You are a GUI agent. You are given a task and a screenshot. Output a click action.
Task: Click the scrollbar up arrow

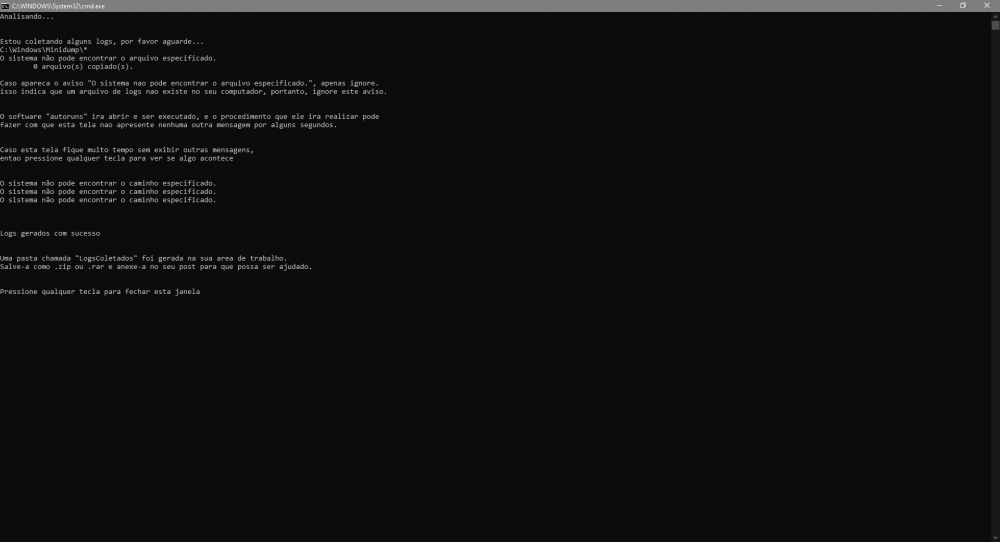(995, 16)
